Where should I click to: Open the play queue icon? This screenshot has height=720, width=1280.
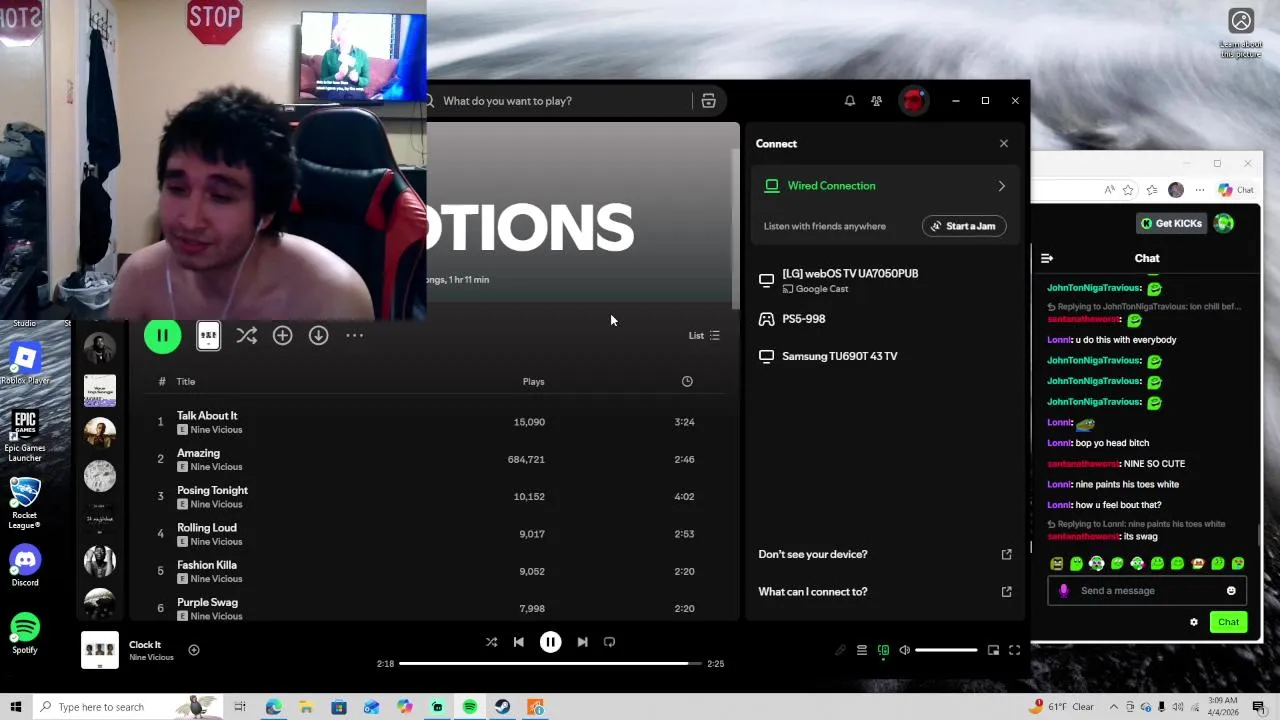862,651
